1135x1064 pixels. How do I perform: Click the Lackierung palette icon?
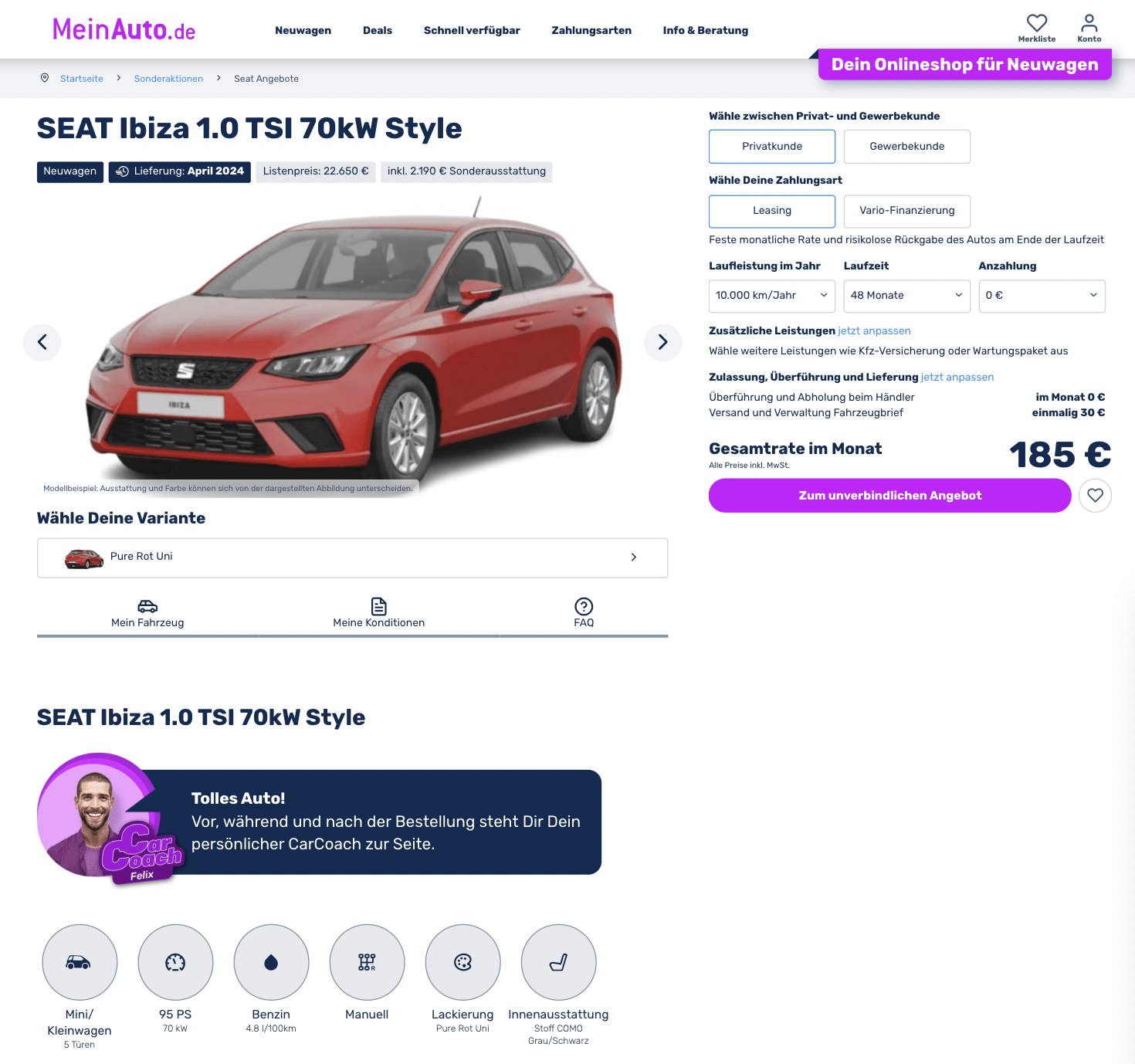[462, 962]
